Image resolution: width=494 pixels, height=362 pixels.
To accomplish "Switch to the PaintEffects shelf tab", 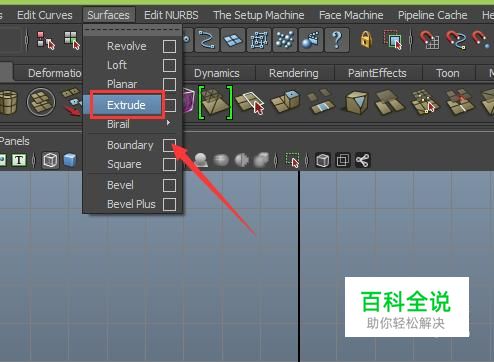I will click(377, 73).
